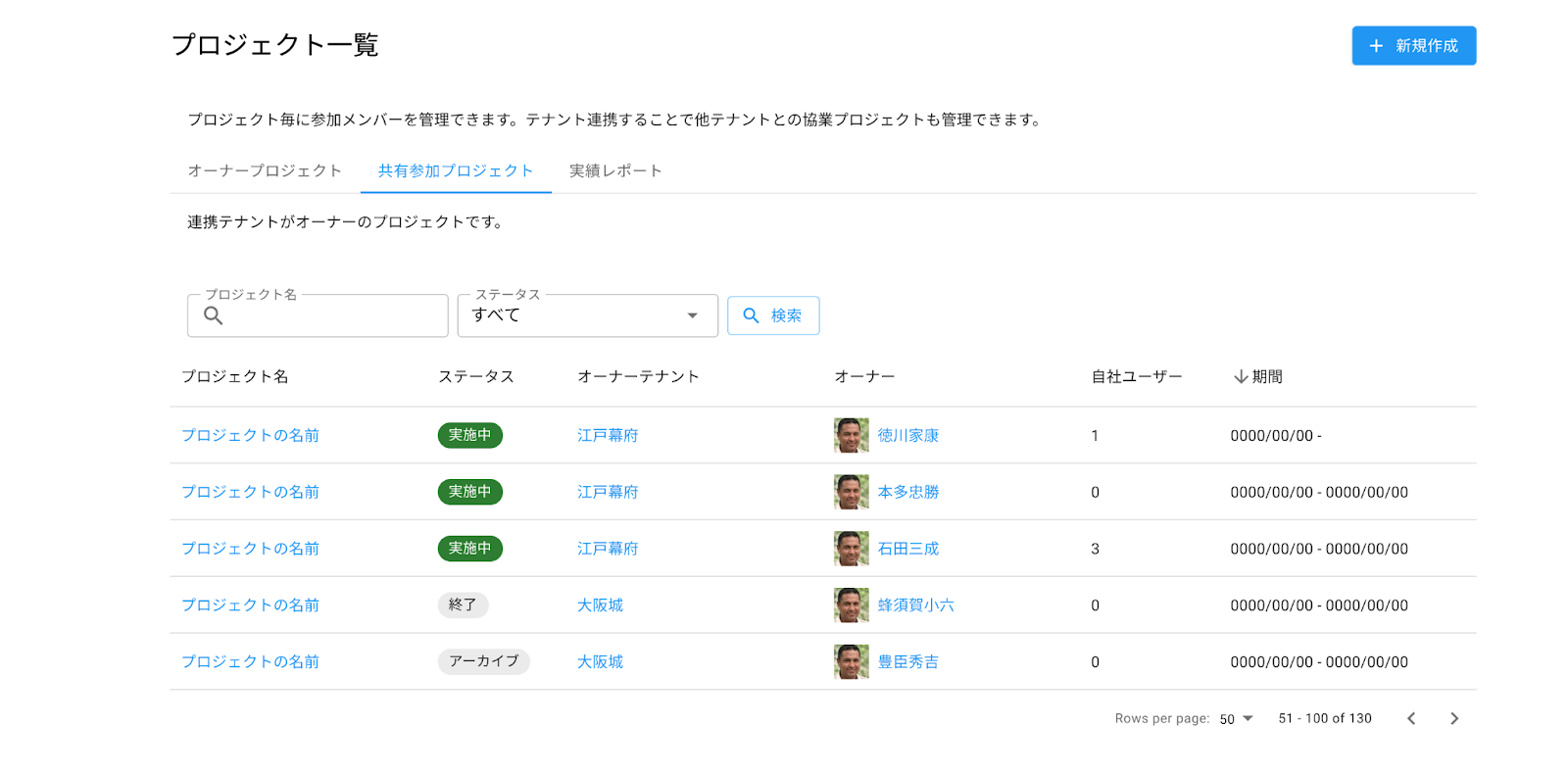Click 実施中 status badge in 本多忠勝 row
Image resolution: width=1568 pixels, height=773 pixels.
point(470,492)
